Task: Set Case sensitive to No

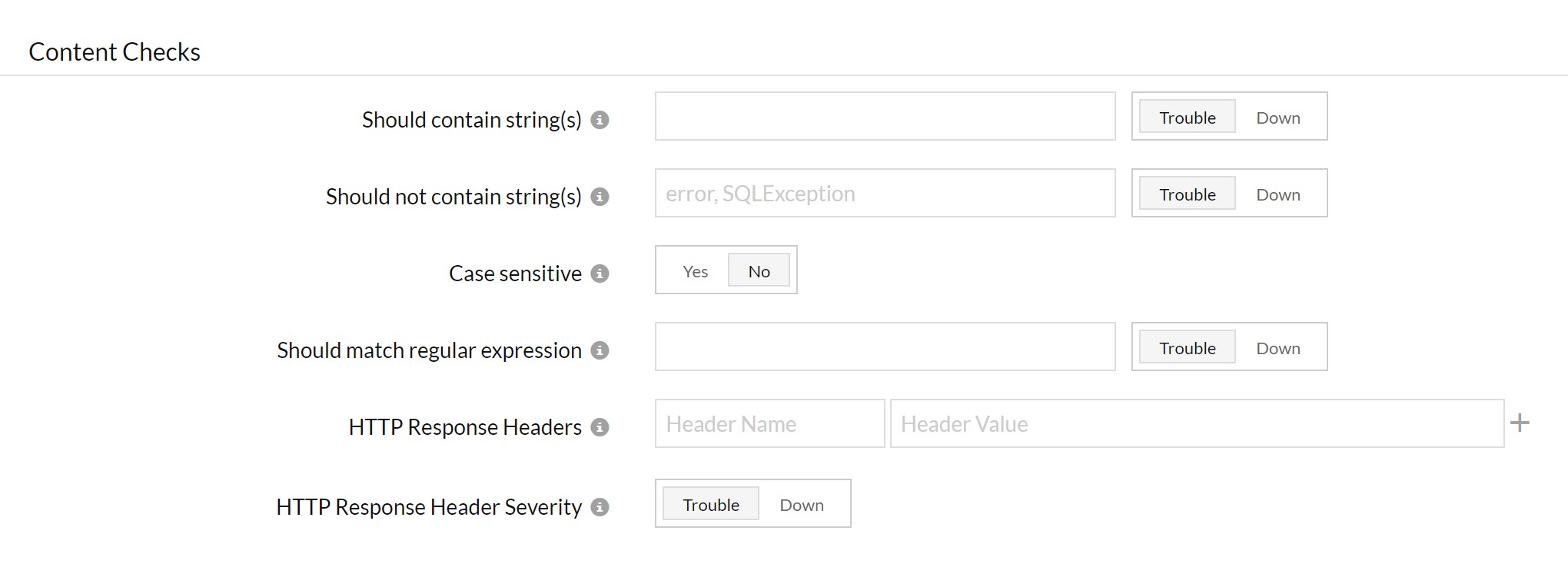Action: 759,271
